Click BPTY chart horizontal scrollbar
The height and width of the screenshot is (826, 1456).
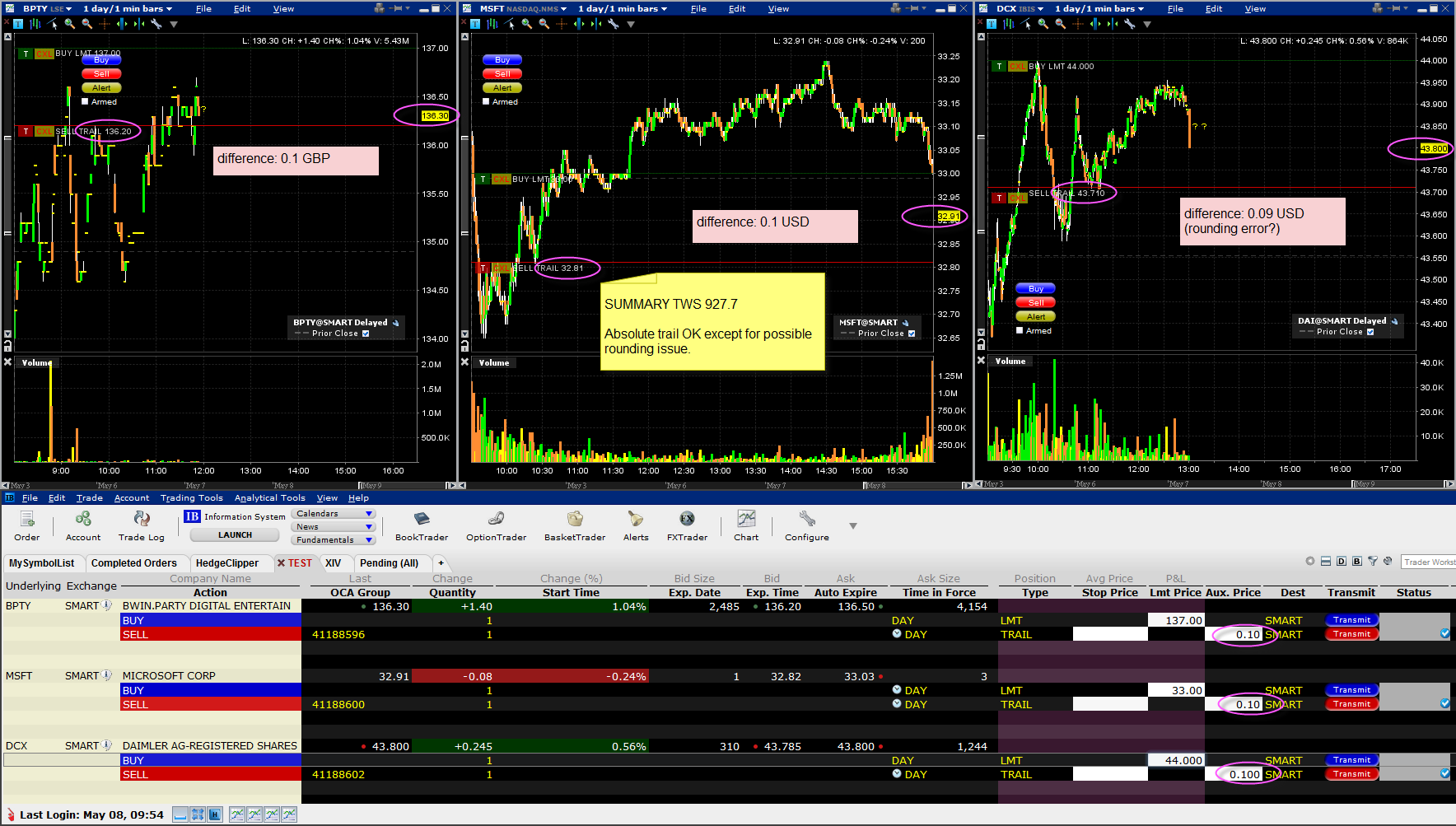pyautogui.click(x=229, y=486)
